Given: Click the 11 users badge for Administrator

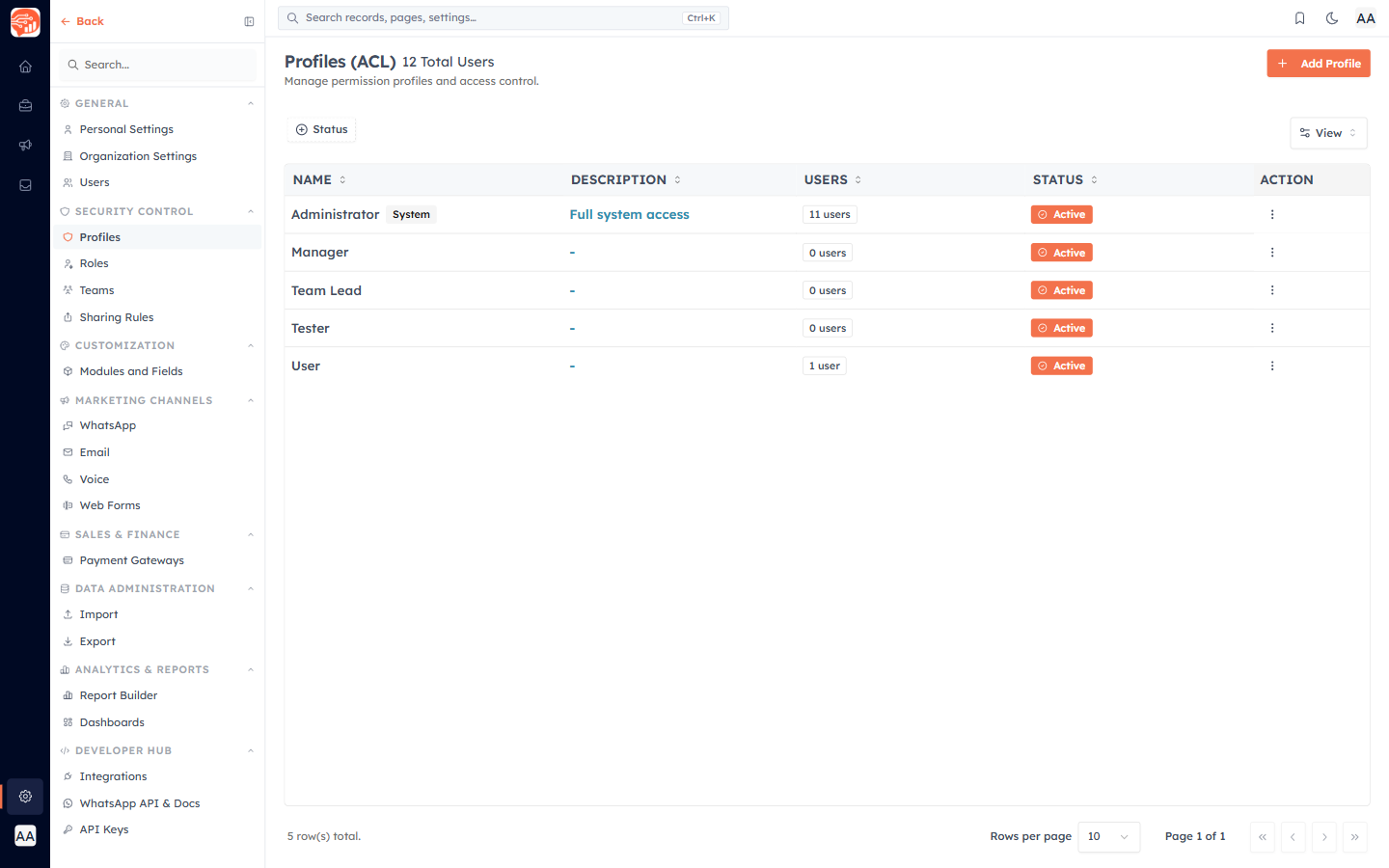Looking at the screenshot, I should (830, 214).
